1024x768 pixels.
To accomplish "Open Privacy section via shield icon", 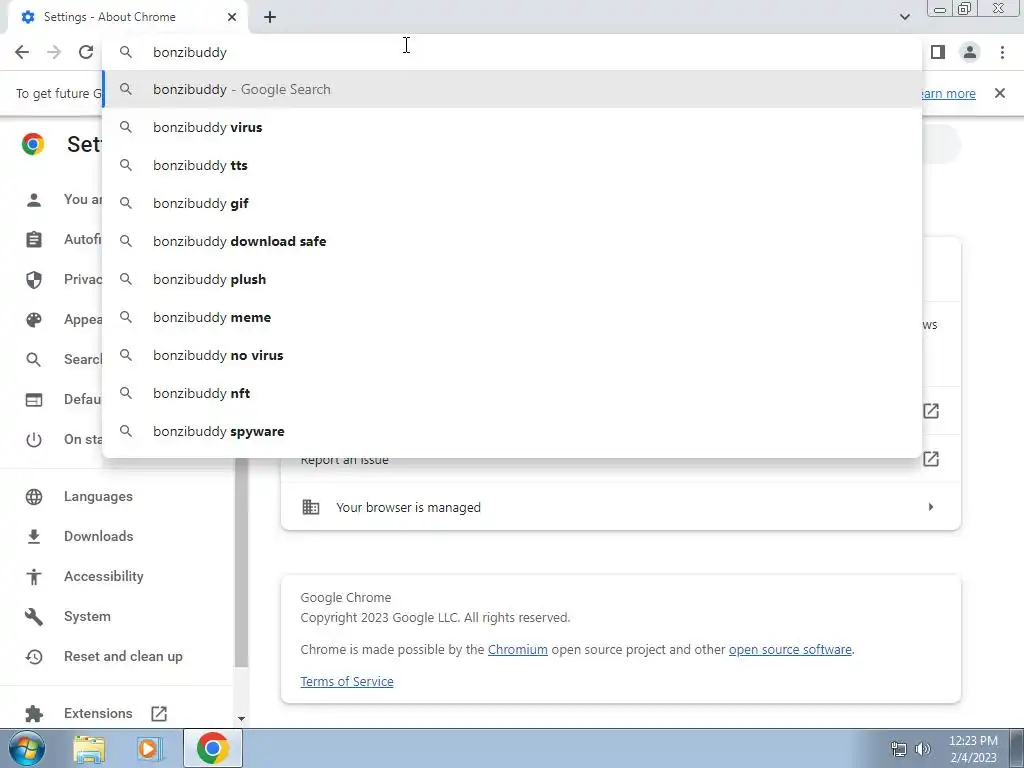I will 33,280.
